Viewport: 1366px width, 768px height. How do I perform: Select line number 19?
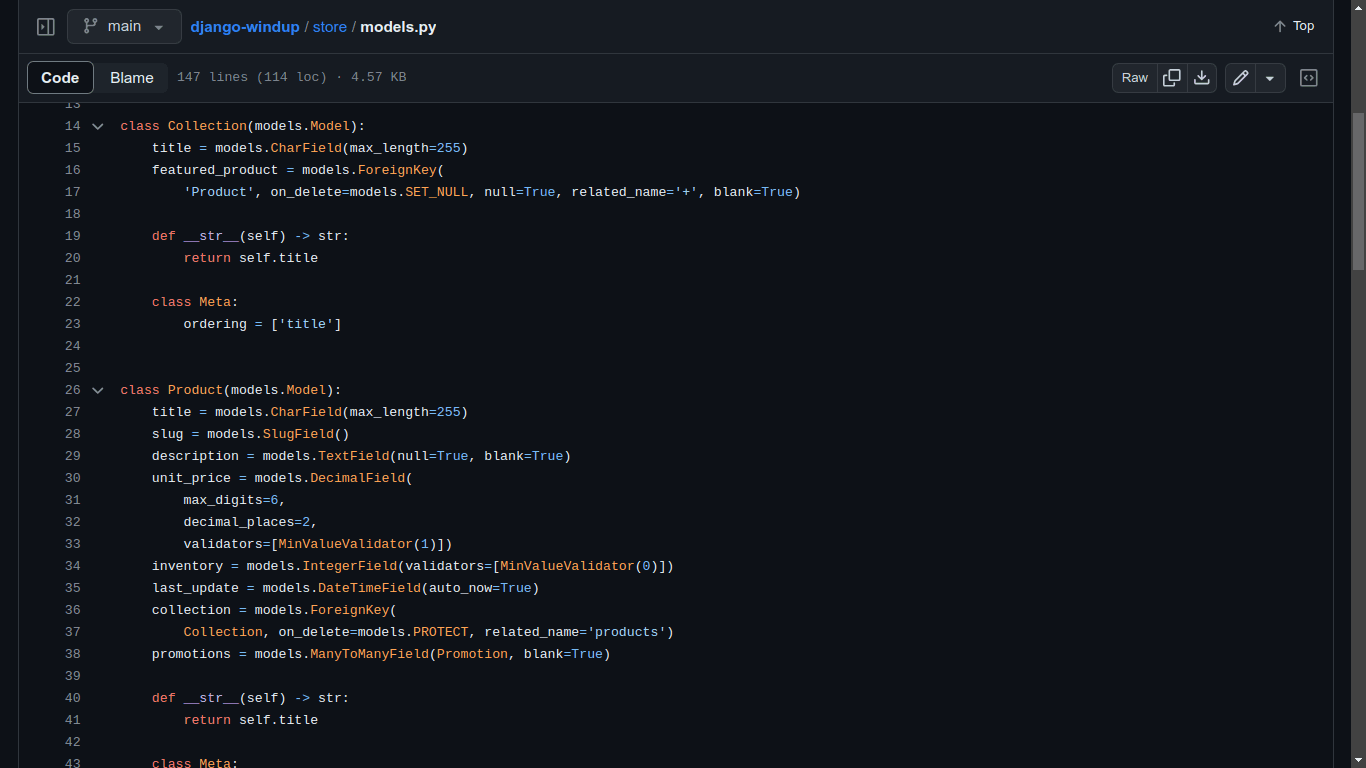(72, 236)
